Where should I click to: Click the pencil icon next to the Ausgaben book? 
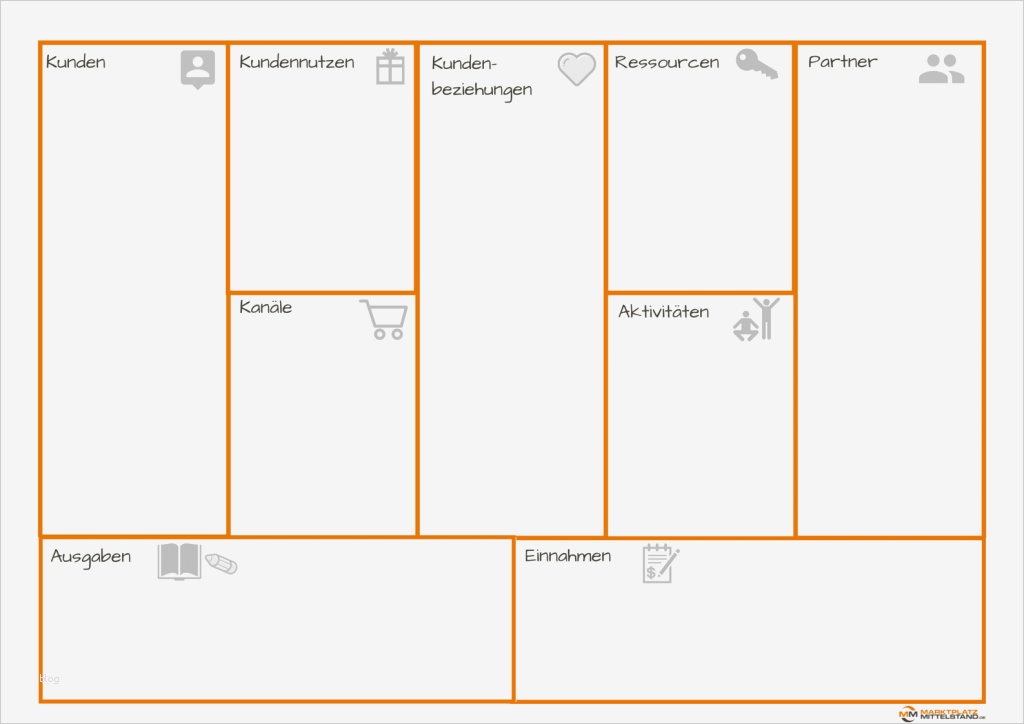pyautogui.click(x=221, y=565)
